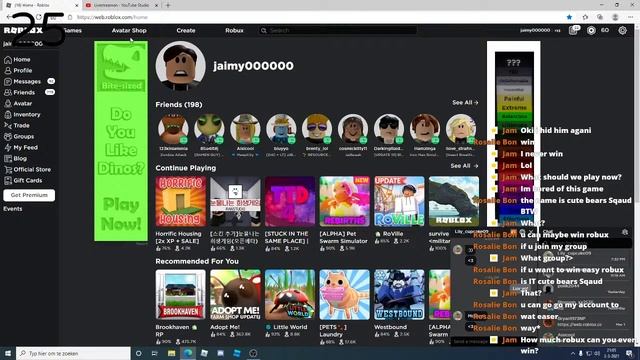
Task: Open Trade in the sidebar
Action: pyautogui.click(x=17, y=126)
